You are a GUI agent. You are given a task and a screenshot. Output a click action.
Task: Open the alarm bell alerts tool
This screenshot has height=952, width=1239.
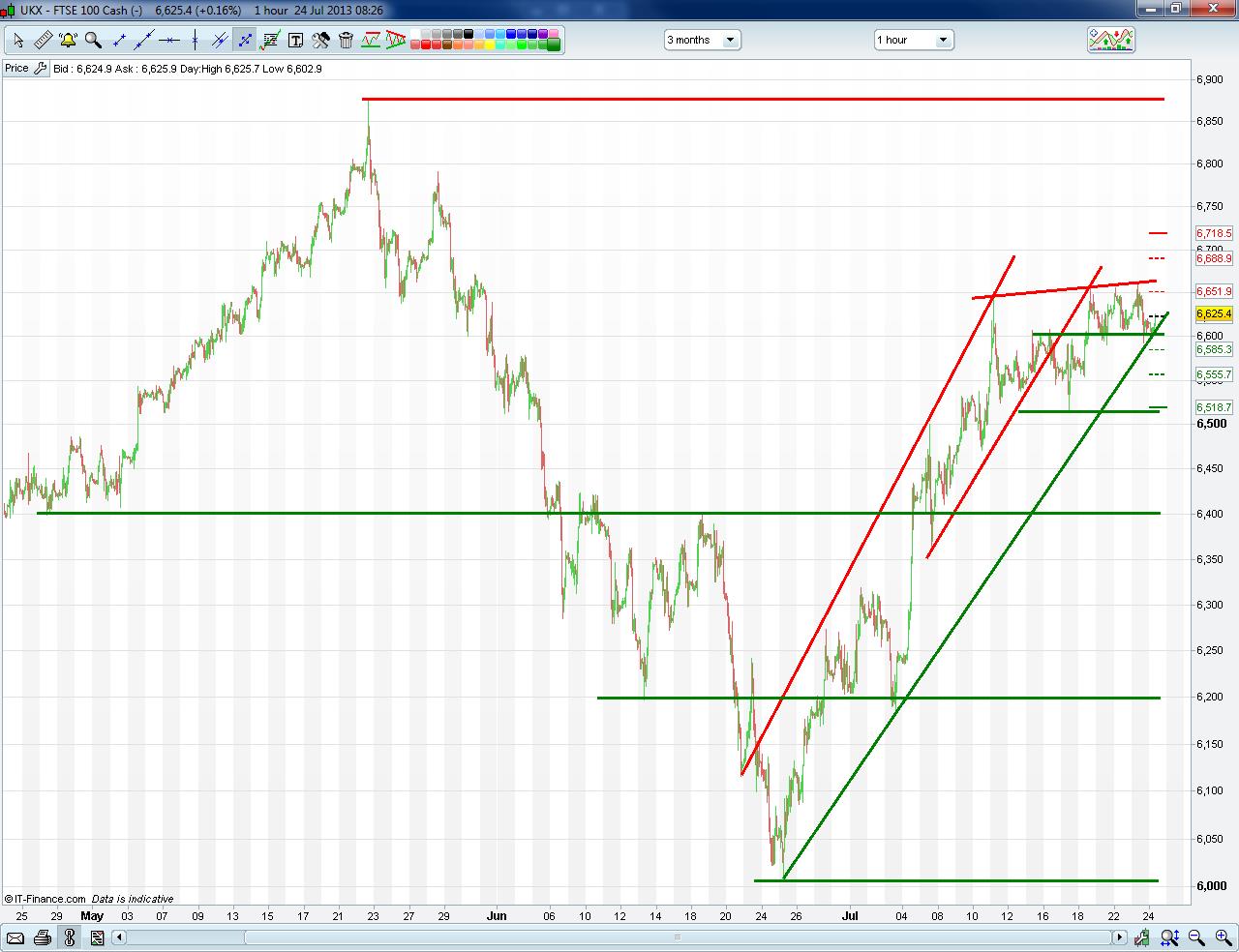click(x=68, y=40)
